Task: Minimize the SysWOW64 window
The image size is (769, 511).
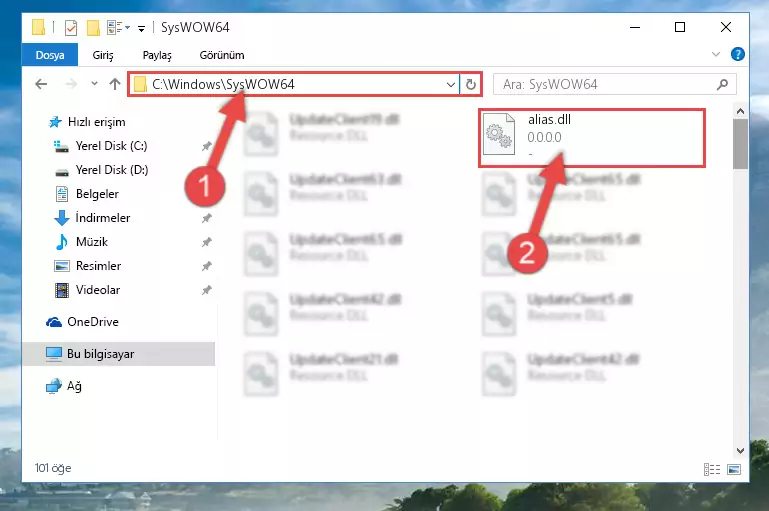Action: click(x=635, y=27)
